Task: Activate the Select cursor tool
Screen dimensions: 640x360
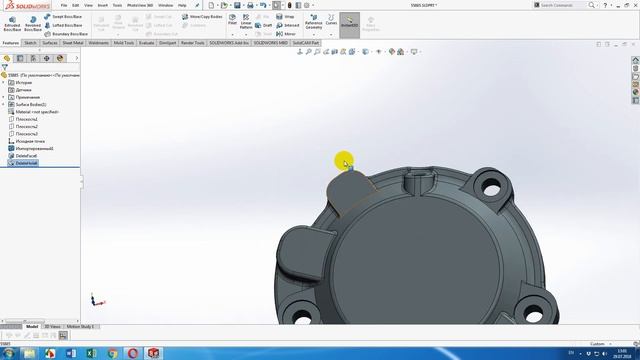Action: click(x=276, y=5)
